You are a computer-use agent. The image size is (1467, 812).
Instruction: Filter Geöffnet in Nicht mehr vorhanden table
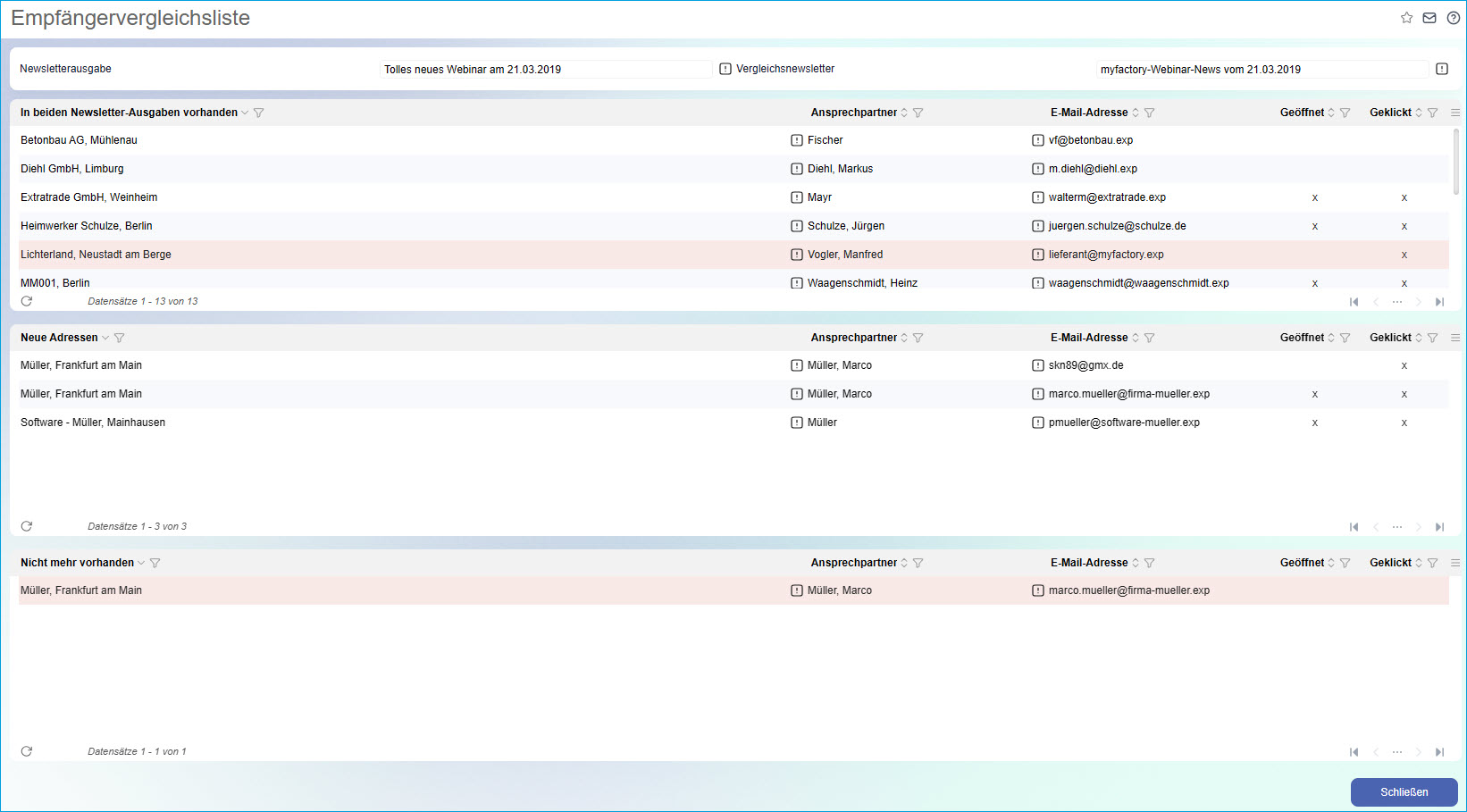point(1345,563)
